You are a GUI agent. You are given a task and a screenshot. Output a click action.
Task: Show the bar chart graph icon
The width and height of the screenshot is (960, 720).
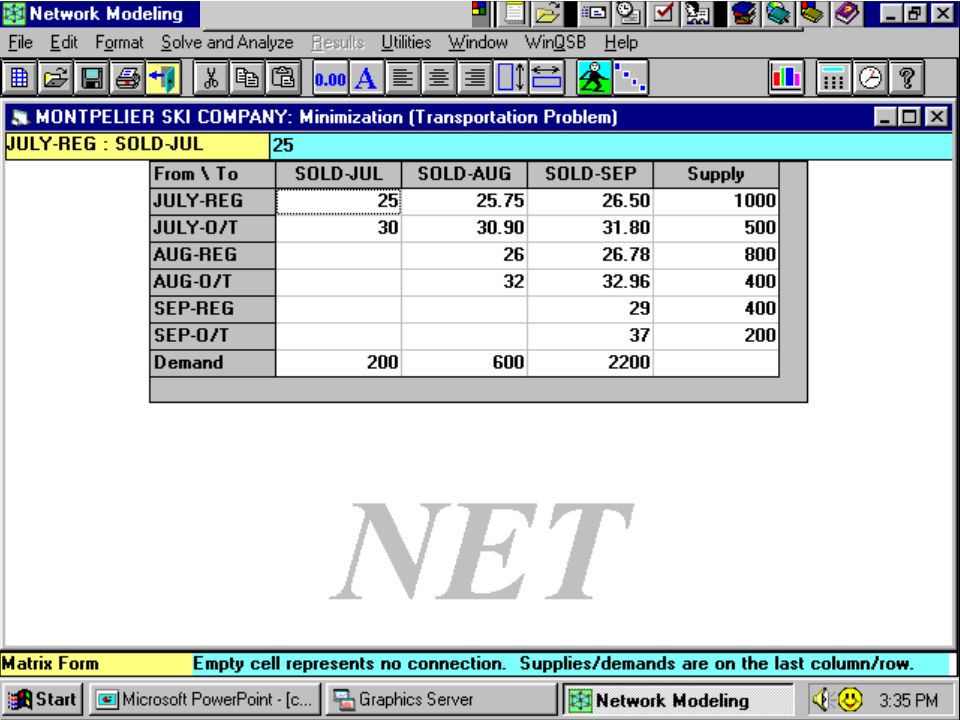pyautogui.click(x=786, y=78)
